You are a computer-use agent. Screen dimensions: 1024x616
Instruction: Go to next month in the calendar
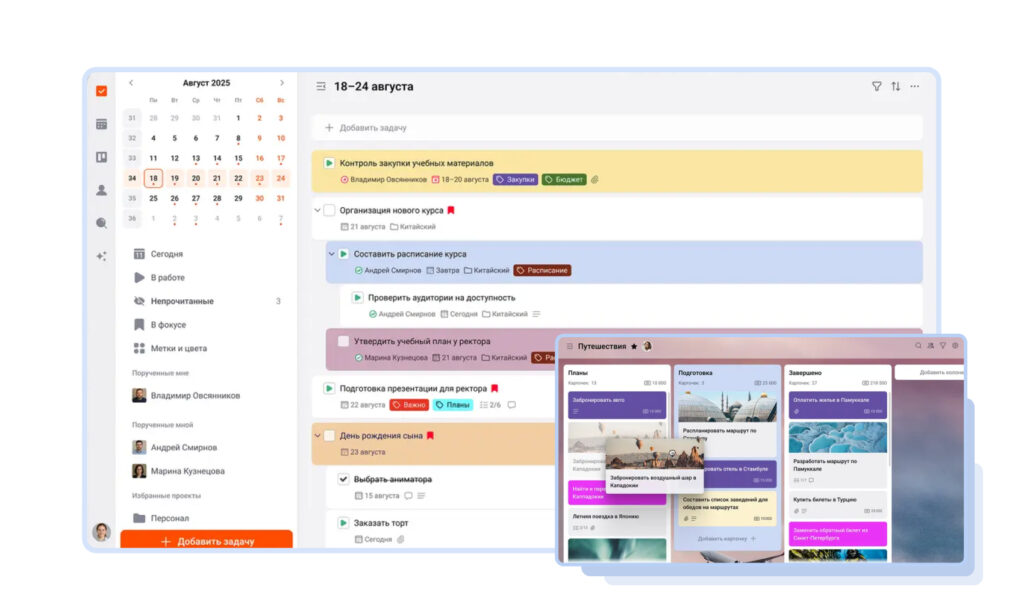pos(281,83)
